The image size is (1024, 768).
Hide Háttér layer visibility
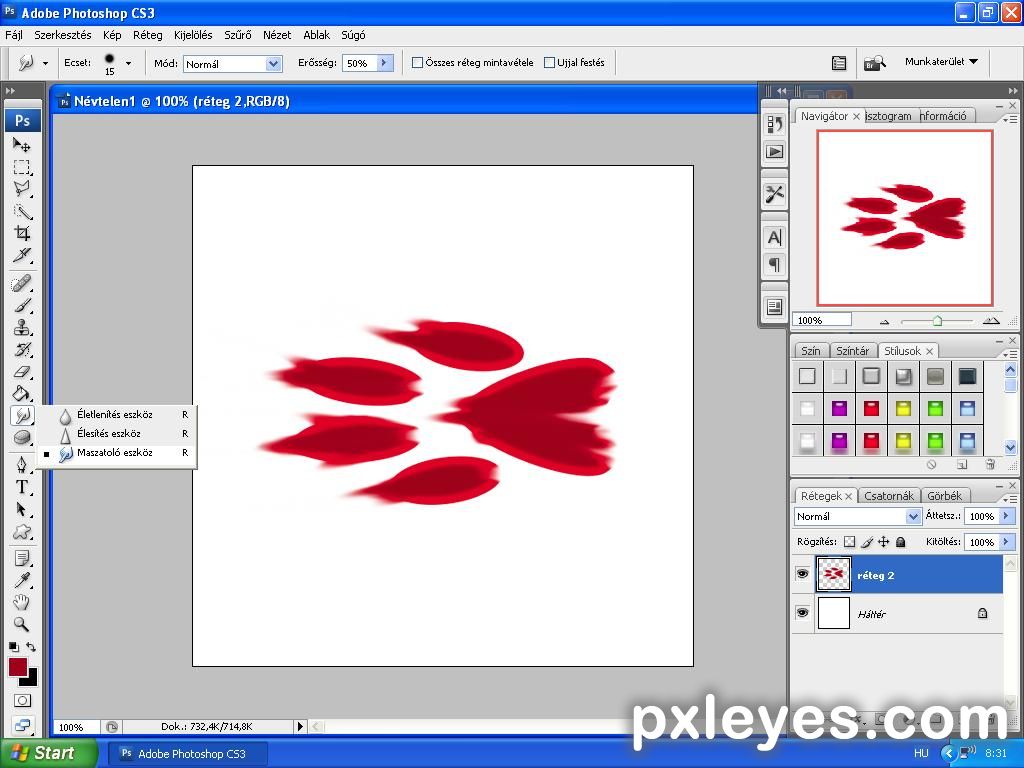point(802,613)
